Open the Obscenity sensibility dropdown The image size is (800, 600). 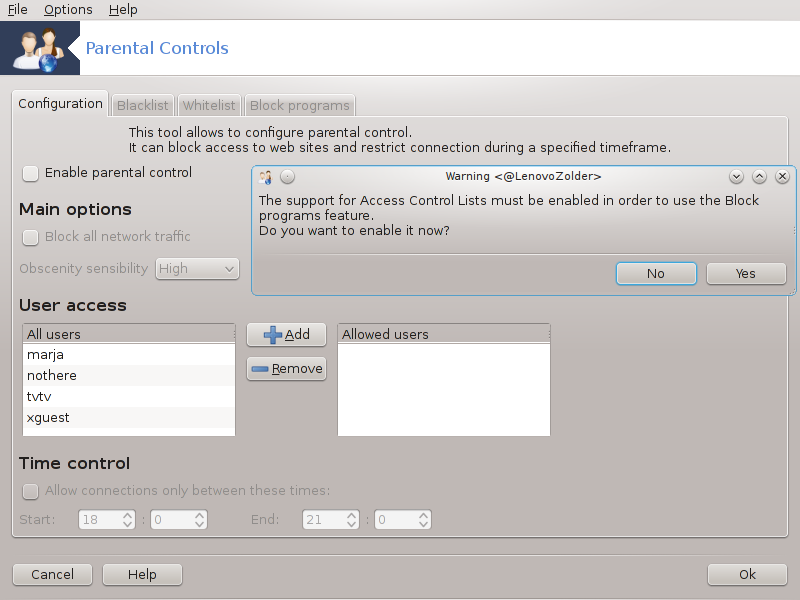tap(196, 269)
